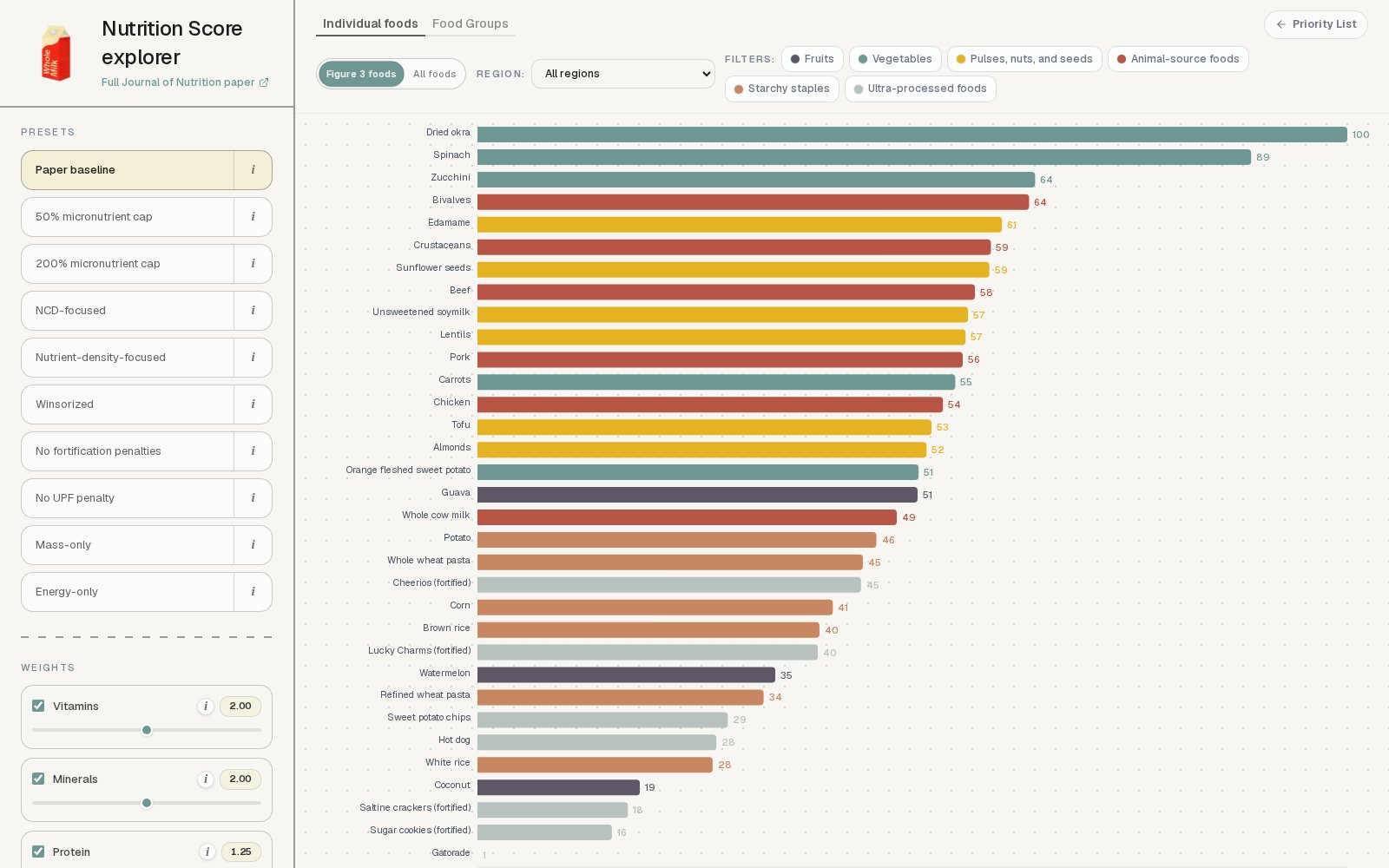
Task: Select 200% micronutrient cap preset
Action: click(x=128, y=264)
